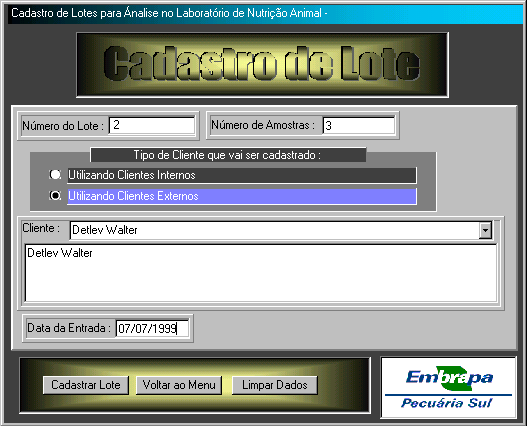The width and height of the screenshot is (527, 426).
Task: Open the Cliente dropdown arrow
Action: tap(485, 230)
